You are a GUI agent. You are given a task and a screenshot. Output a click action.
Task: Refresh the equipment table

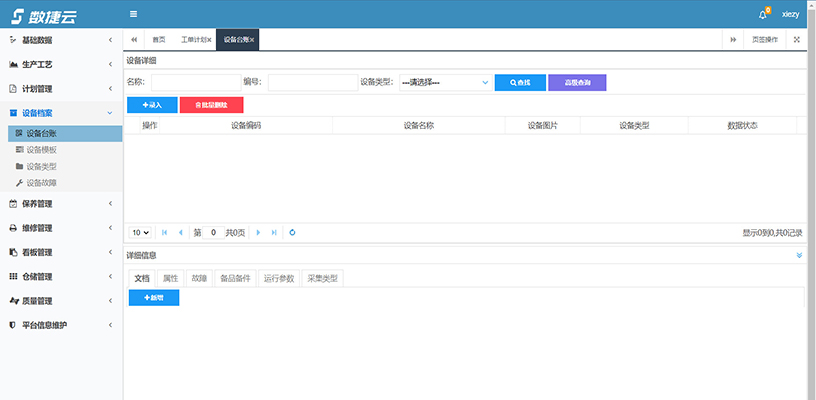292,232
